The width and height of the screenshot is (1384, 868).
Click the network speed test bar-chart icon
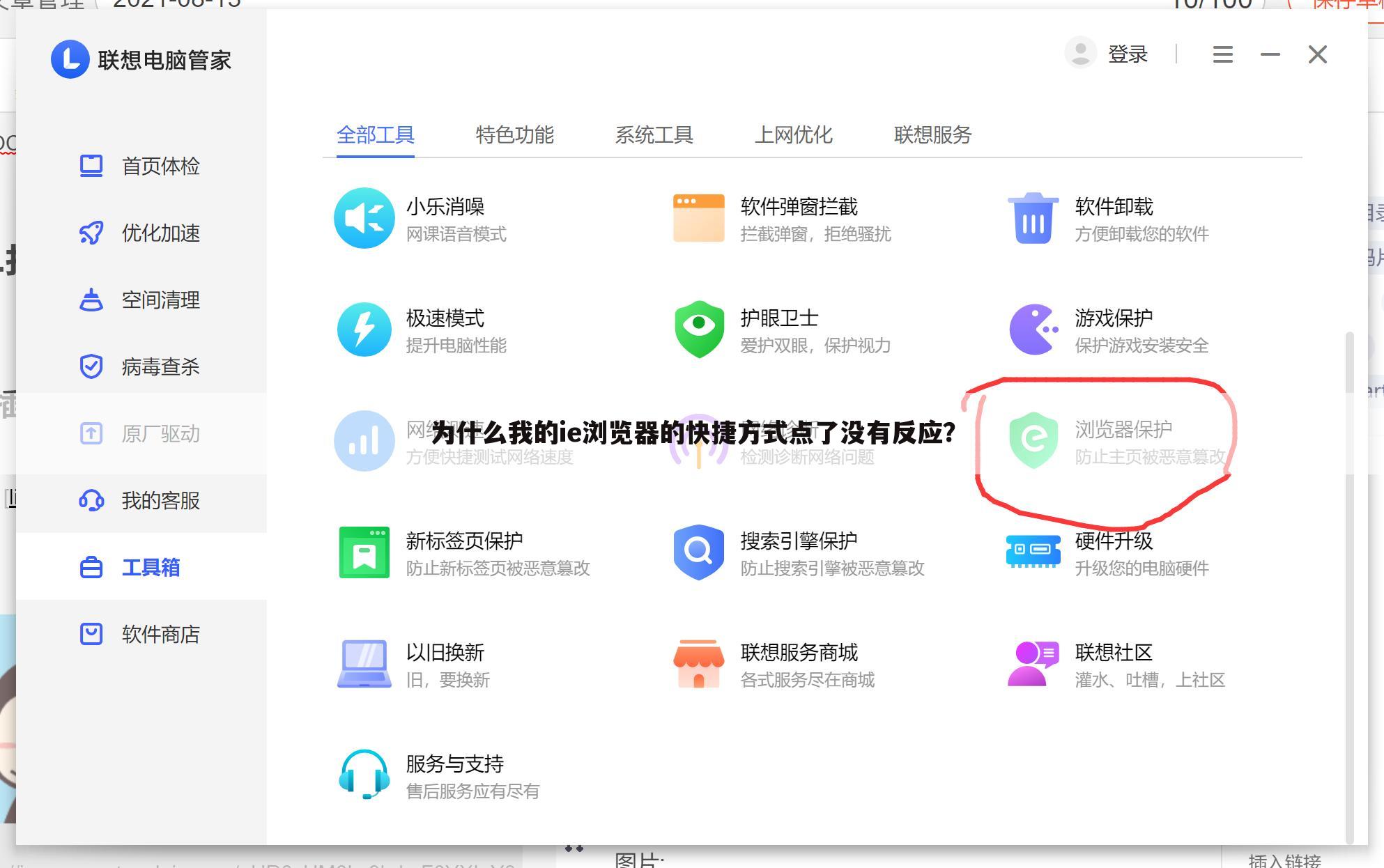[x=364, y=441]
